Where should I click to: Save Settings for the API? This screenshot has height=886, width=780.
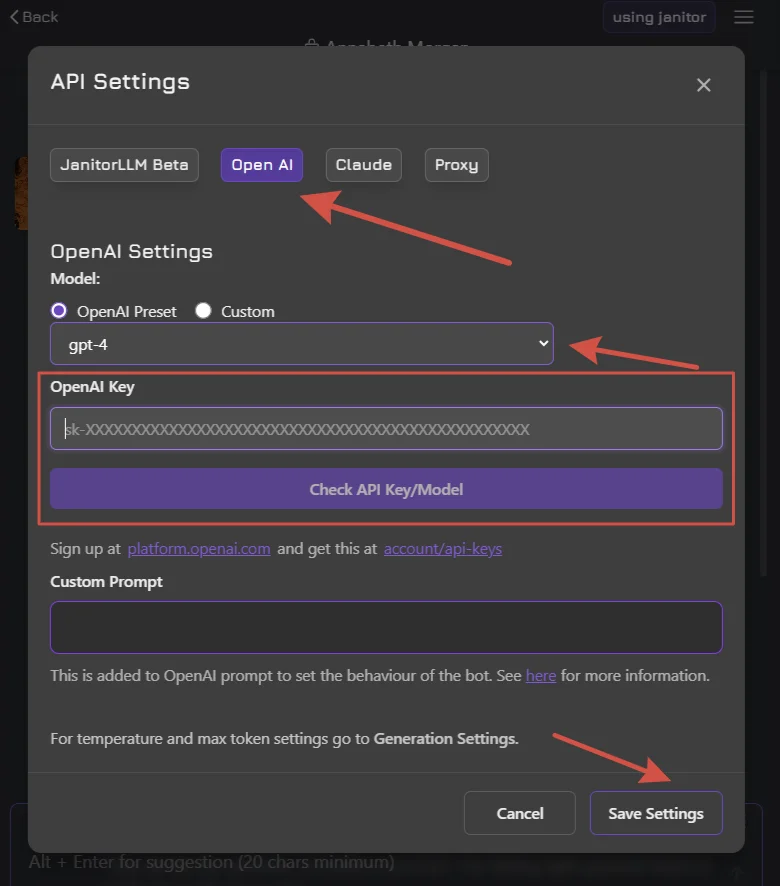coord(656,813)
